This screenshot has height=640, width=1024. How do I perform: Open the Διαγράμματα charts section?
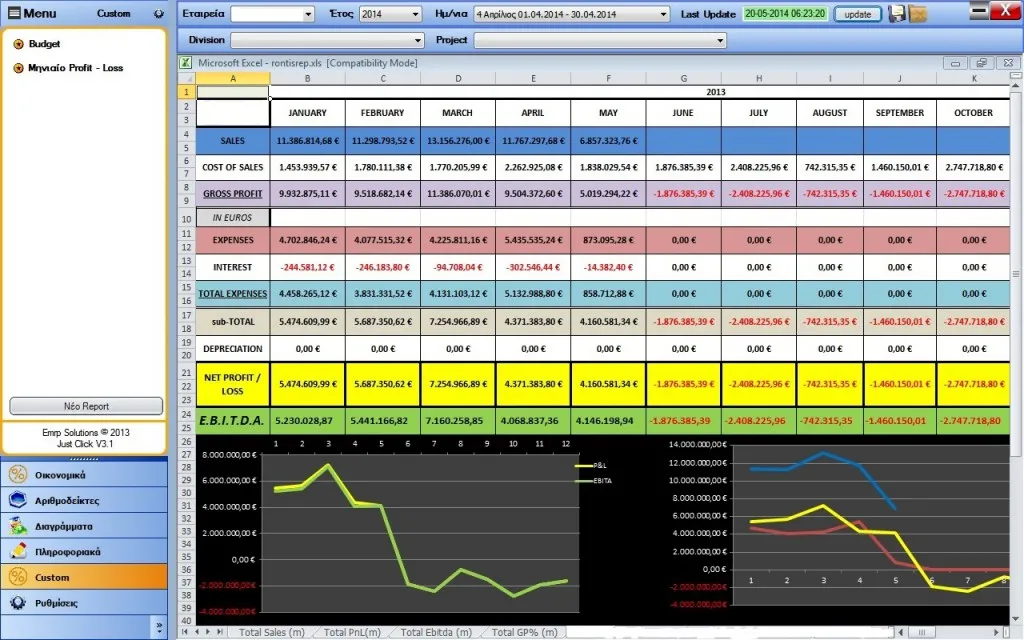pos(84,526)
